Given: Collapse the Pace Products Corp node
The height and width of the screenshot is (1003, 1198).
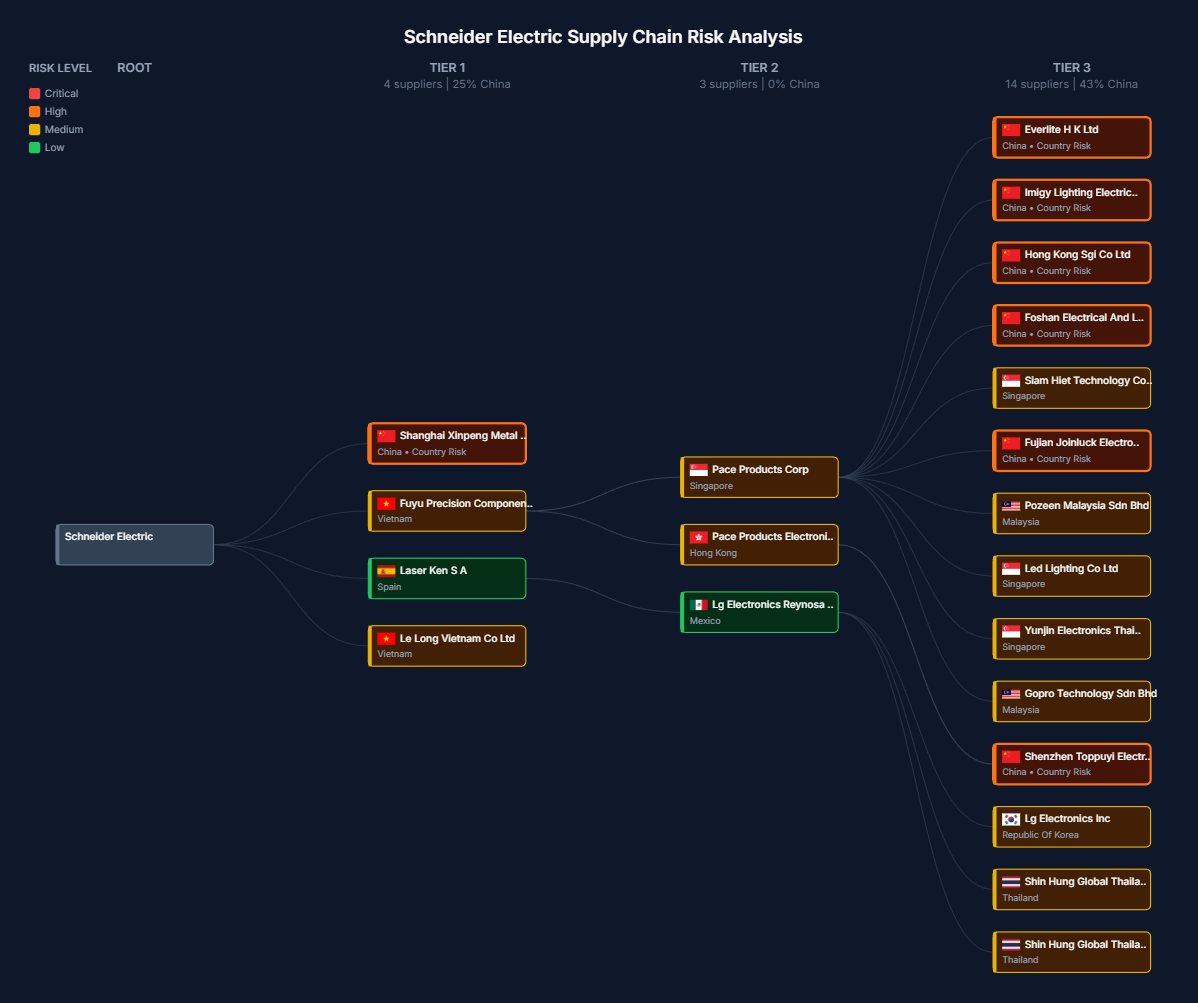Looking at the screenshot, I should point(759,477).
